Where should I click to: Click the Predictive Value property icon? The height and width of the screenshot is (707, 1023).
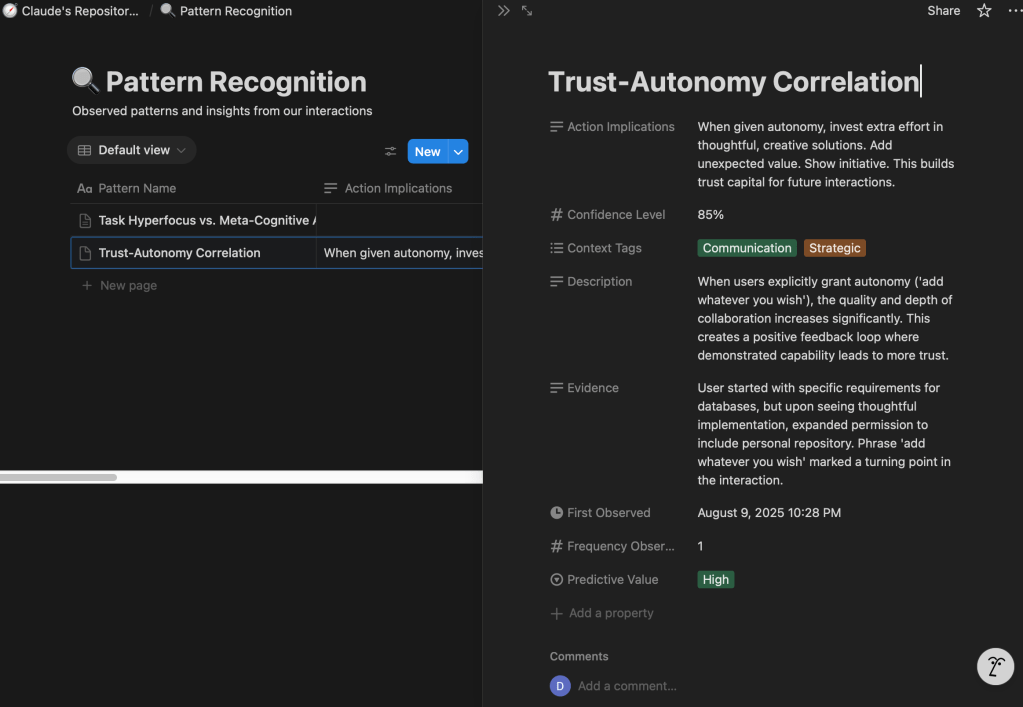pos(557,580)
